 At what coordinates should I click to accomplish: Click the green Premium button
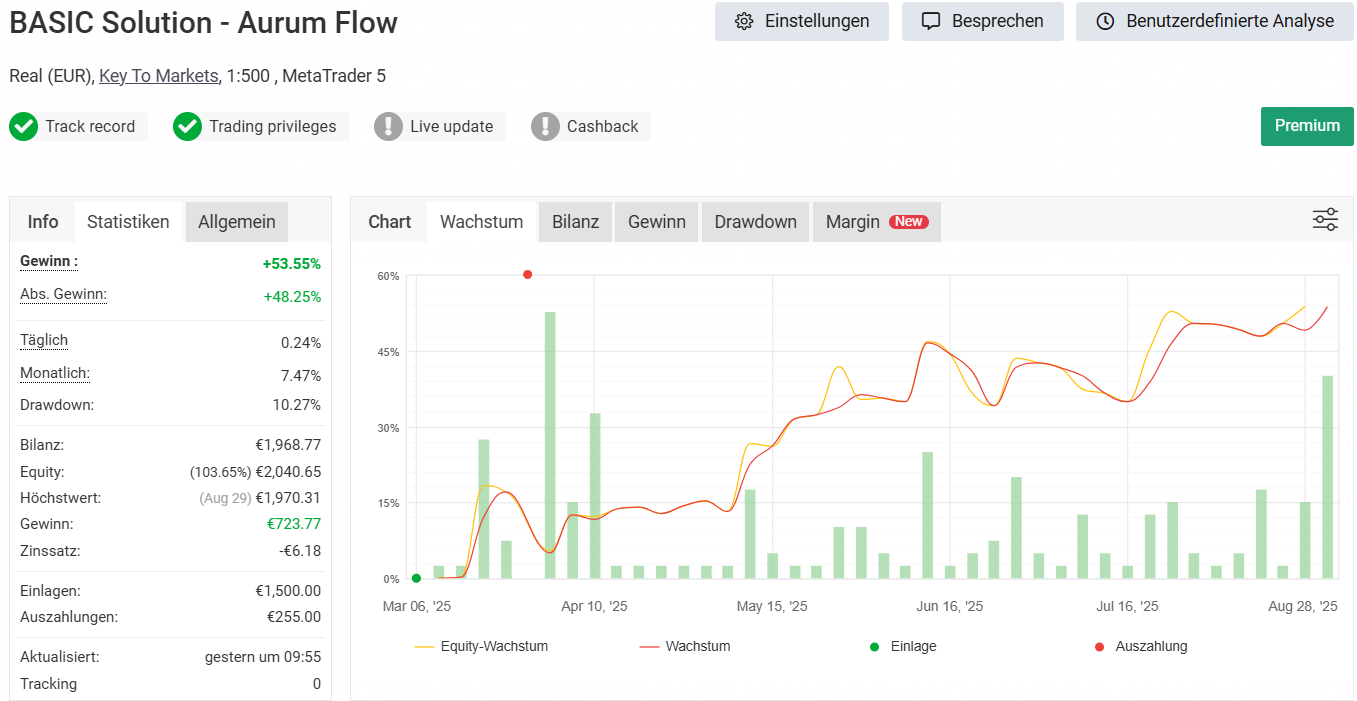tap(1306, 126)
